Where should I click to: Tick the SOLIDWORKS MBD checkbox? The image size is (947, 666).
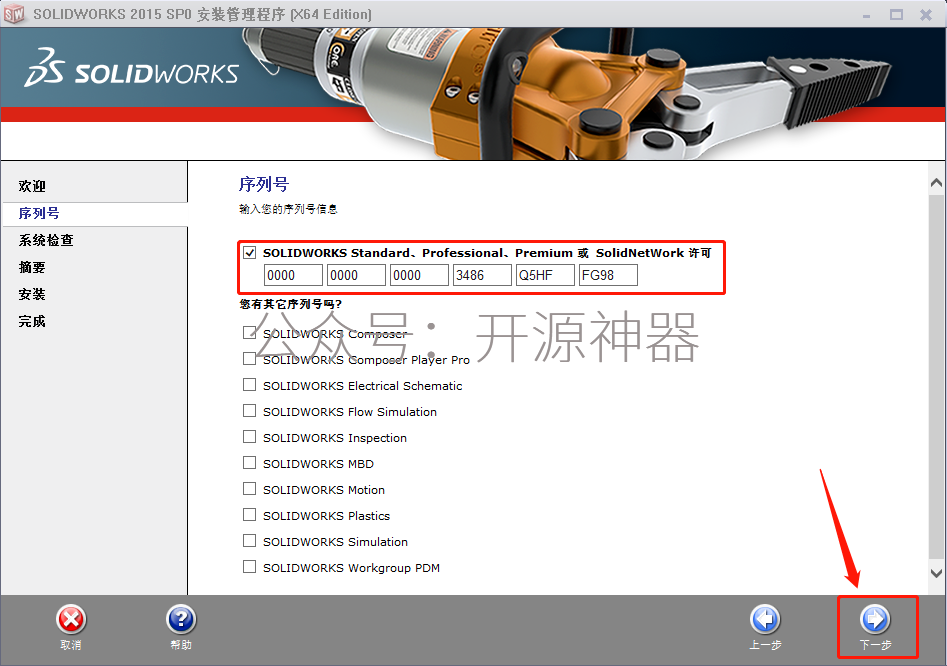[x=249, y=463]
